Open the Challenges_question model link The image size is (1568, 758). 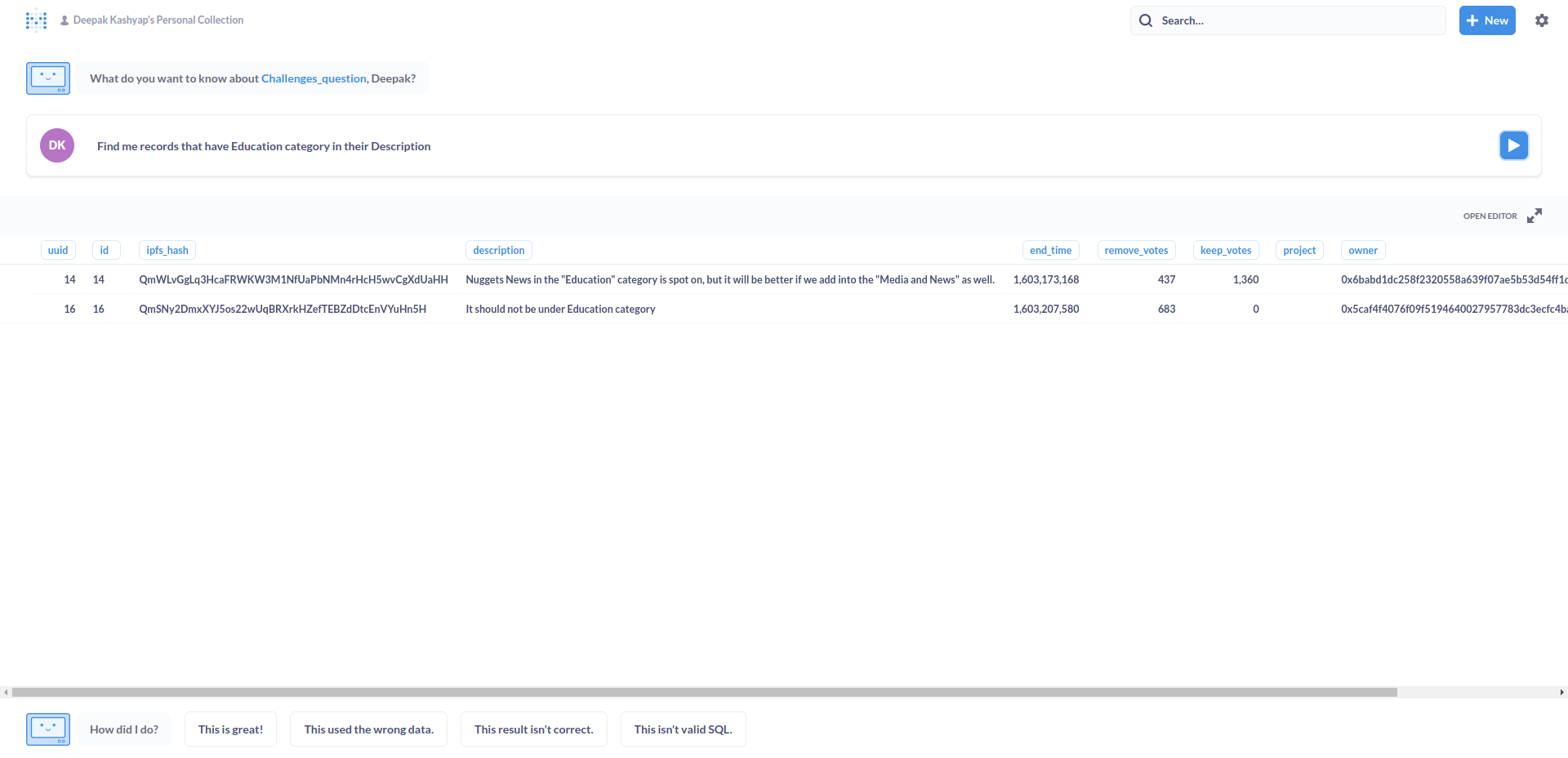(314, 78)
